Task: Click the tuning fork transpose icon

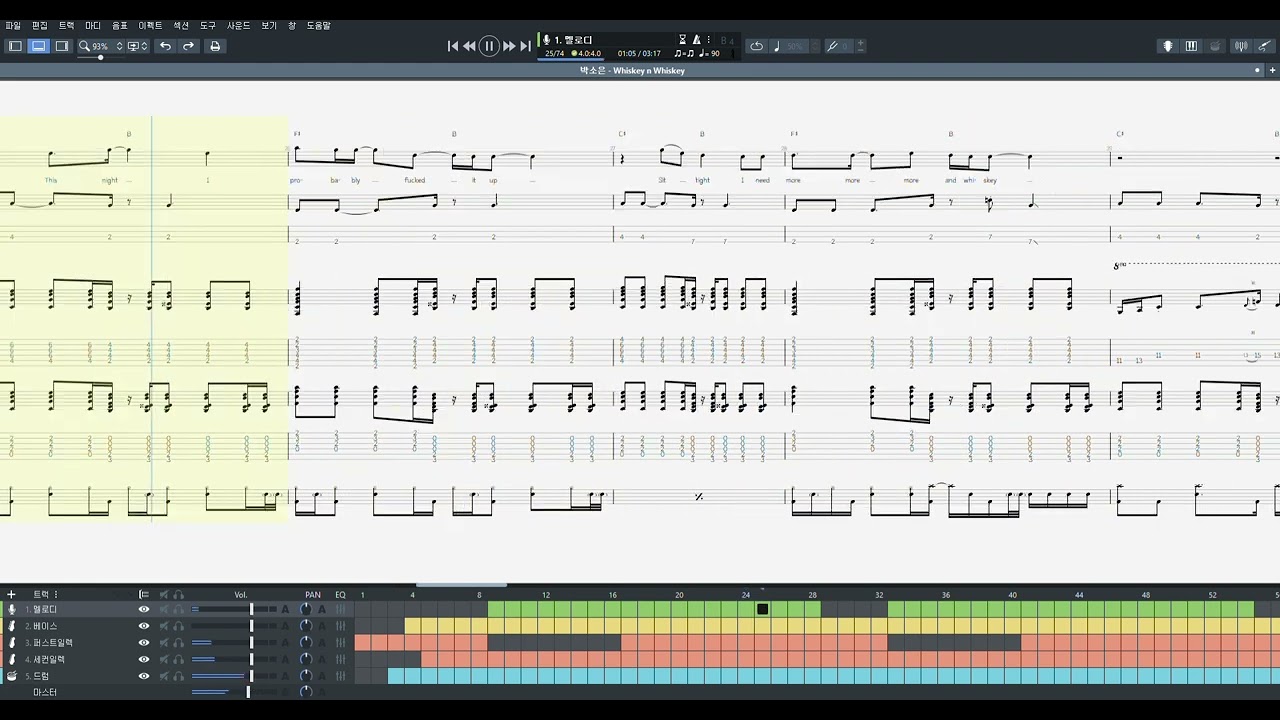Action: (832, 46)
